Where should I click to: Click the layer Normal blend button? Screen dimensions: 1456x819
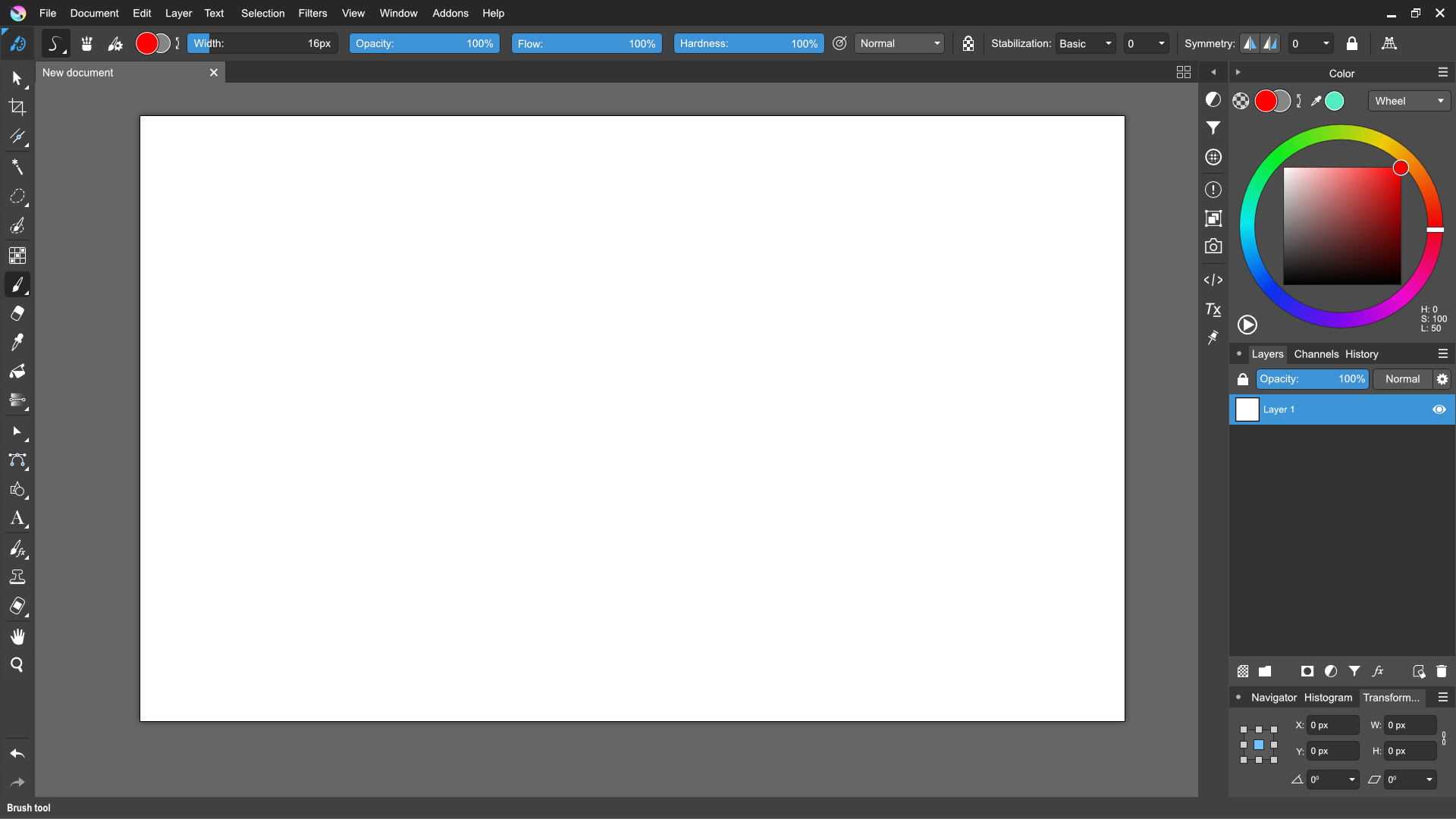pyautogui.click(x=1402, y=379)
